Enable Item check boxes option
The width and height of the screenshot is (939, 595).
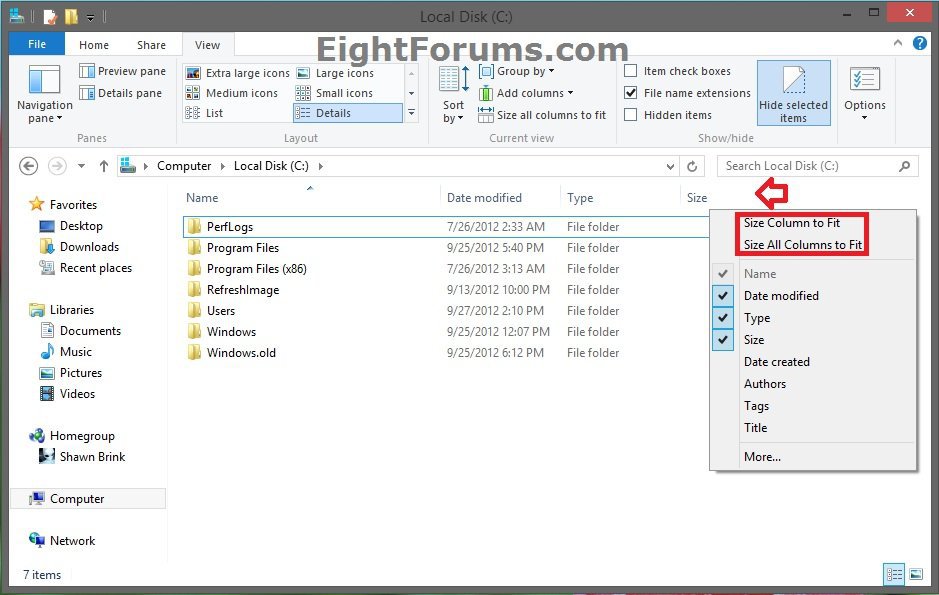coord(631,71)
